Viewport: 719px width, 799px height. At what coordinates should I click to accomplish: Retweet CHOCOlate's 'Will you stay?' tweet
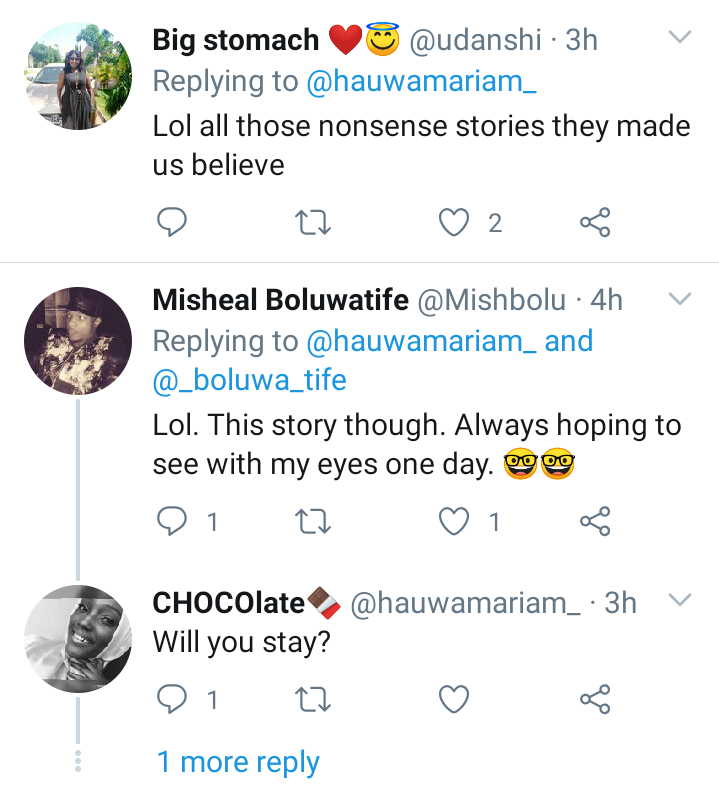[x=316, y=699]
